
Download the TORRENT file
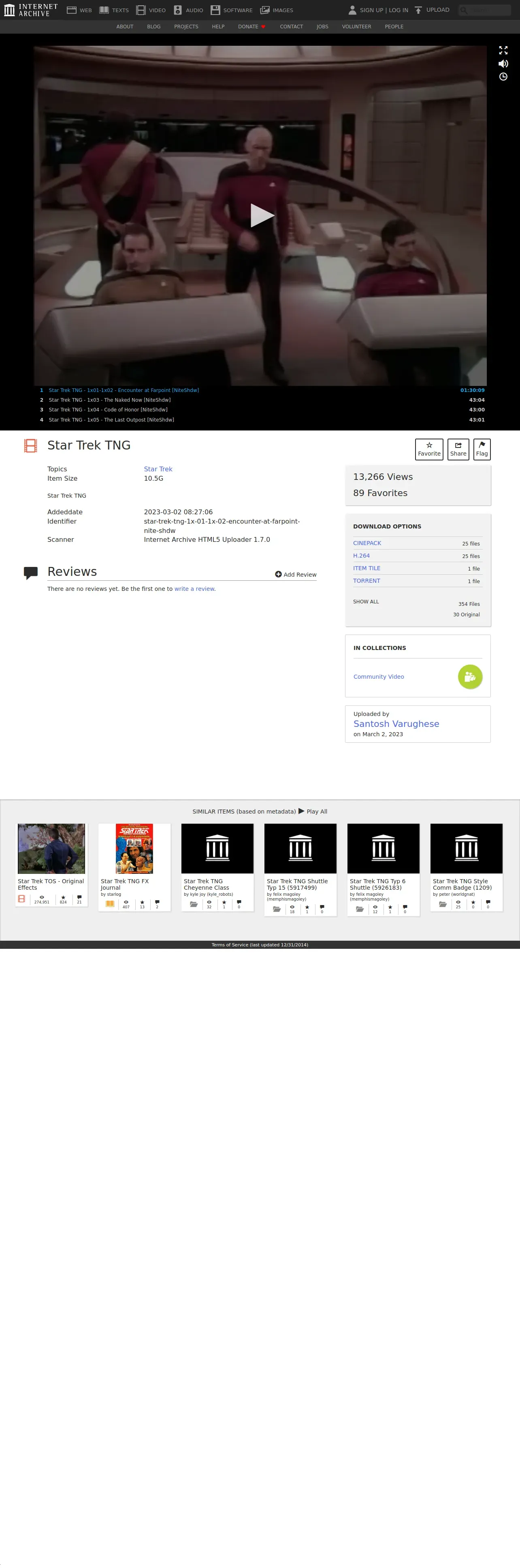click(x=367, y=581)
